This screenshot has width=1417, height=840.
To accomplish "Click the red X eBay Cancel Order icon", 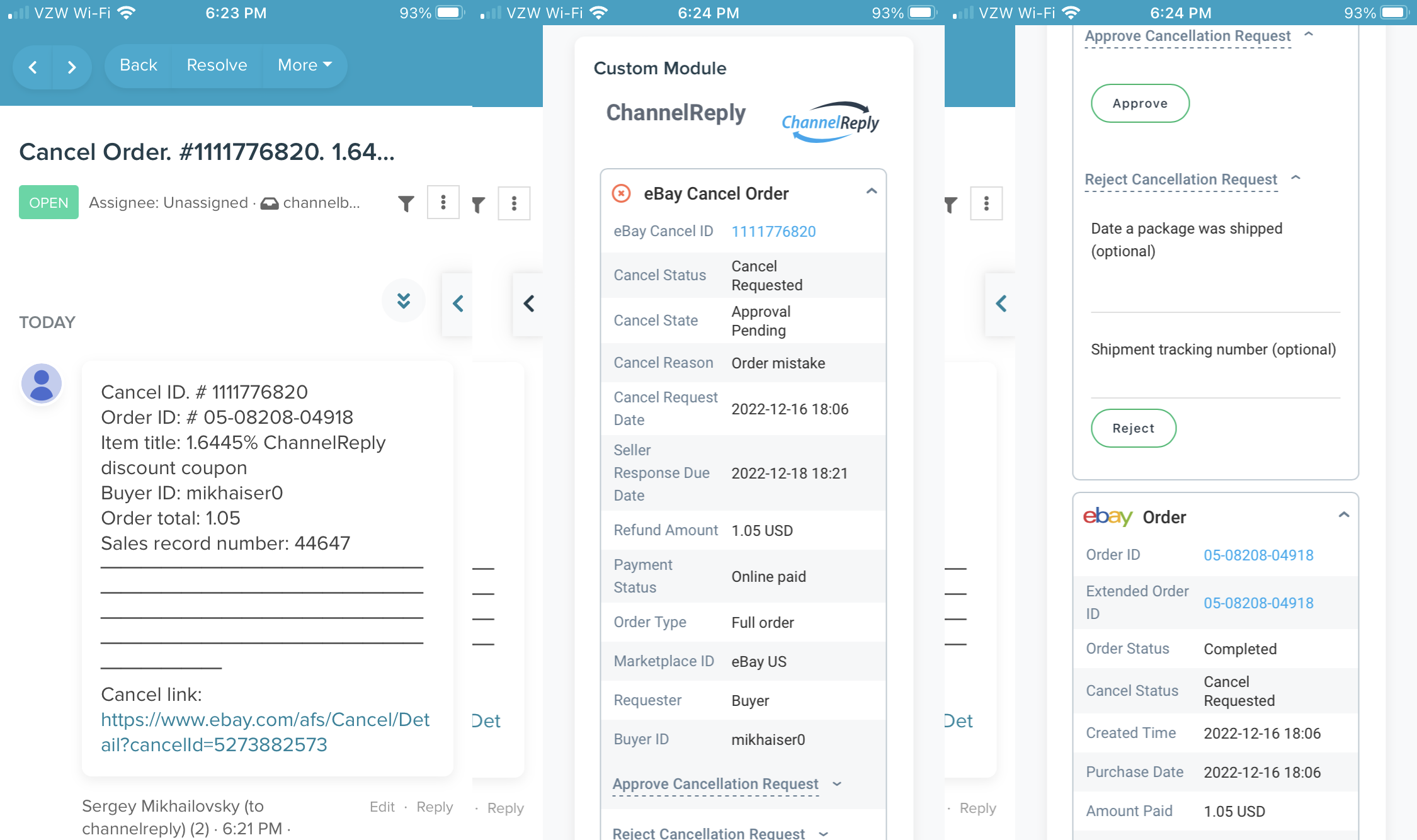I will [x=621, y=193].
